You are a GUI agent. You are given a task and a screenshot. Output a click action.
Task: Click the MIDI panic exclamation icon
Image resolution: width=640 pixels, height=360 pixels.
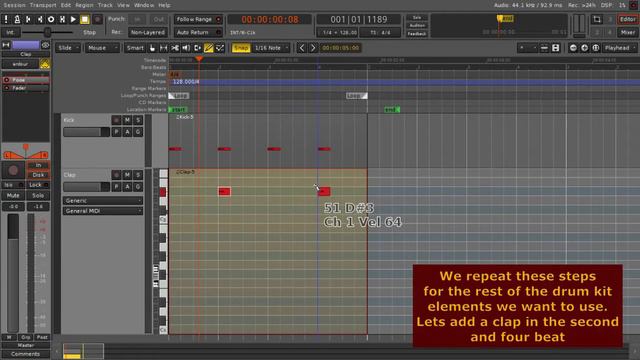pyautogui.click(x=6, y=19)
